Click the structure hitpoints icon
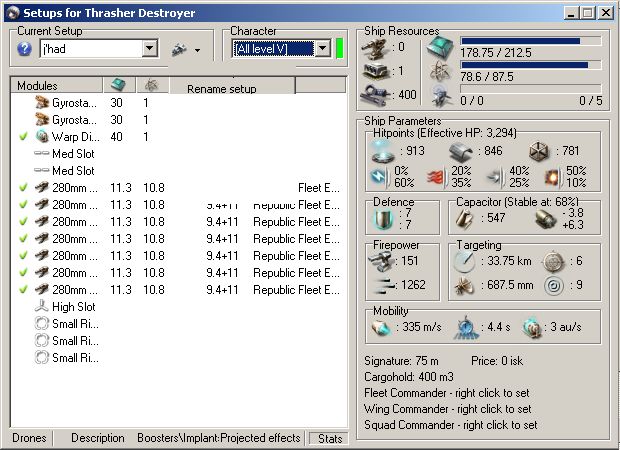Image resolution: width=620 pixels, height=450 pixels. click(x=540, y=150)
